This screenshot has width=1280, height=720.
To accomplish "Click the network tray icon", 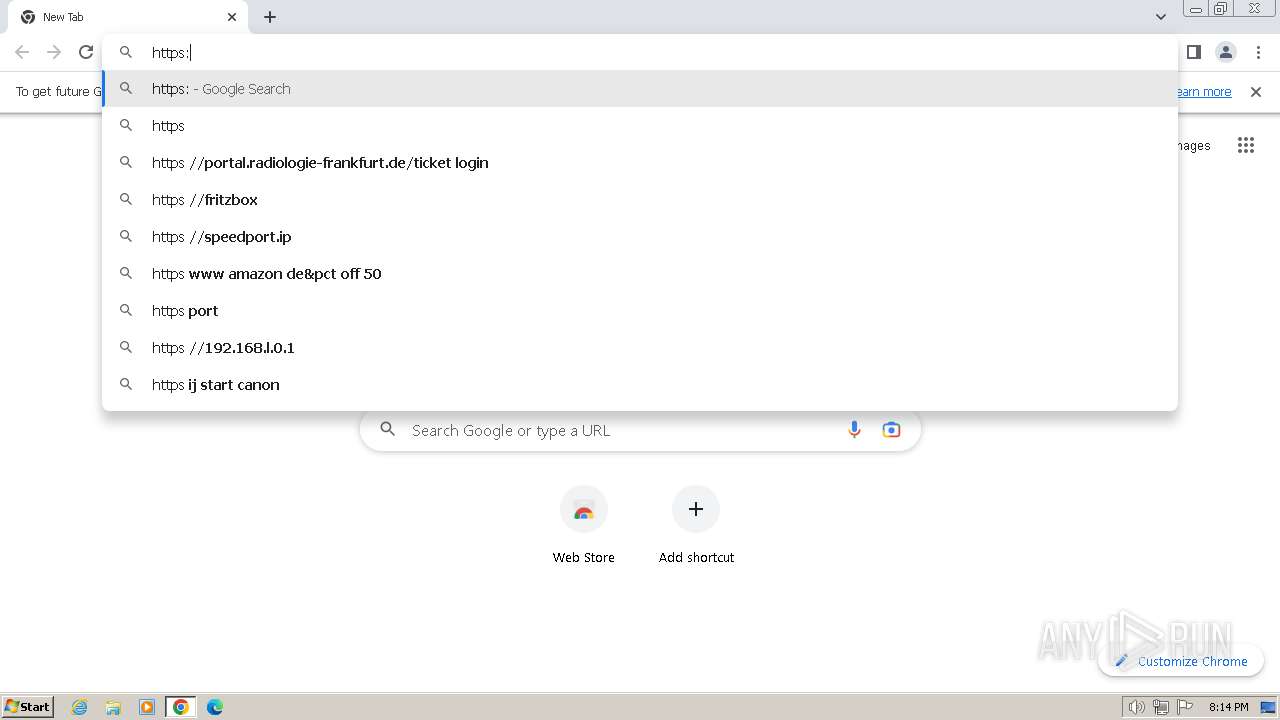I will 1161,707.
